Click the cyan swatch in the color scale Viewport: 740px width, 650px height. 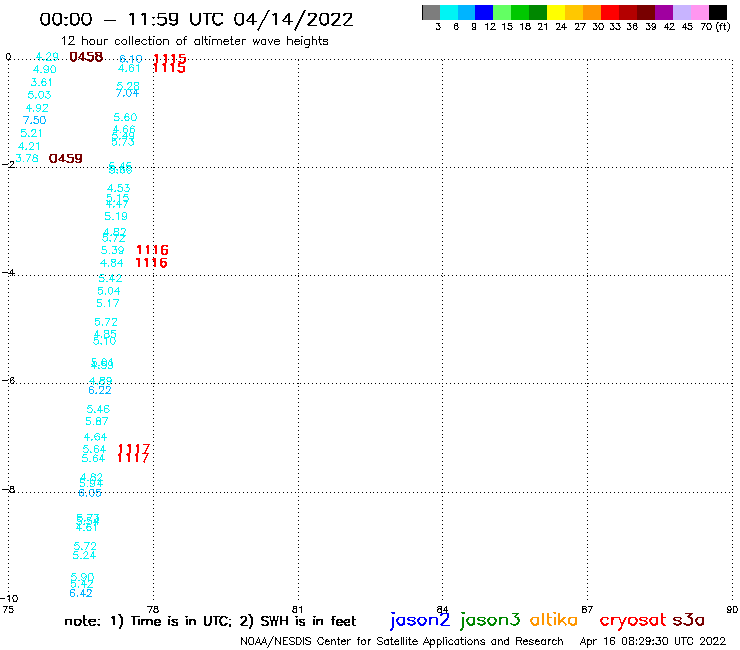tap(449, 12)
